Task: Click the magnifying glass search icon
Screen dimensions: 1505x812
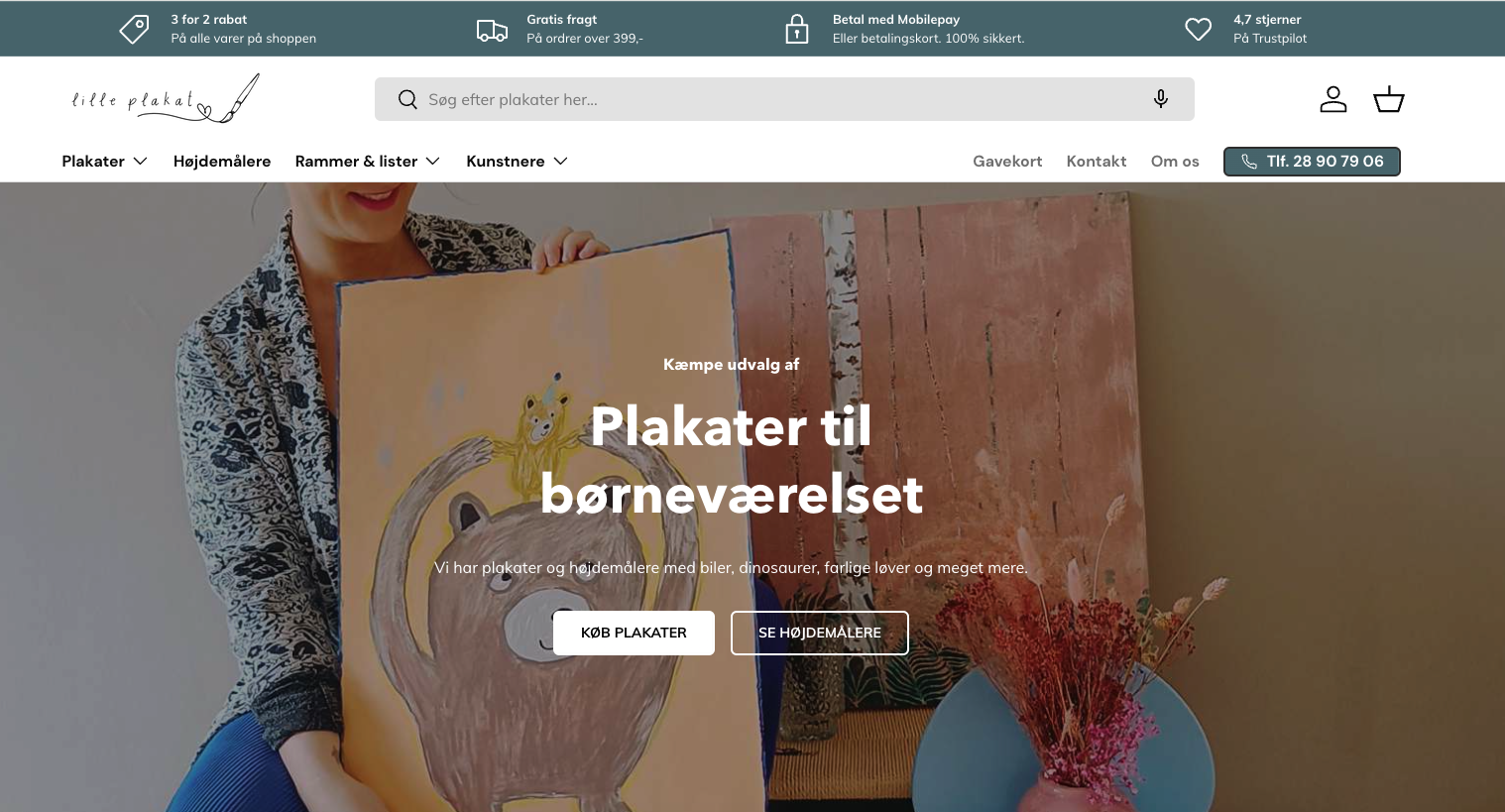Action: click(407, 99)
